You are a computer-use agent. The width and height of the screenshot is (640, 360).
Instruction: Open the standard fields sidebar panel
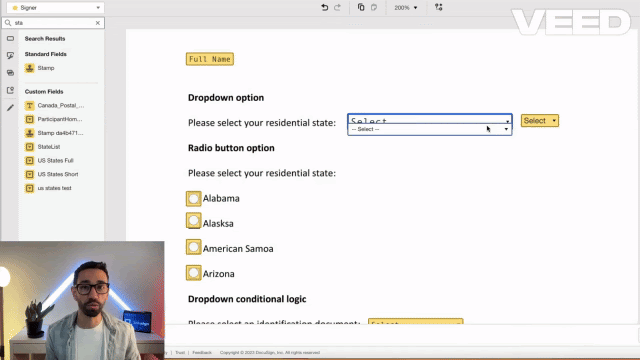point(10,38)
